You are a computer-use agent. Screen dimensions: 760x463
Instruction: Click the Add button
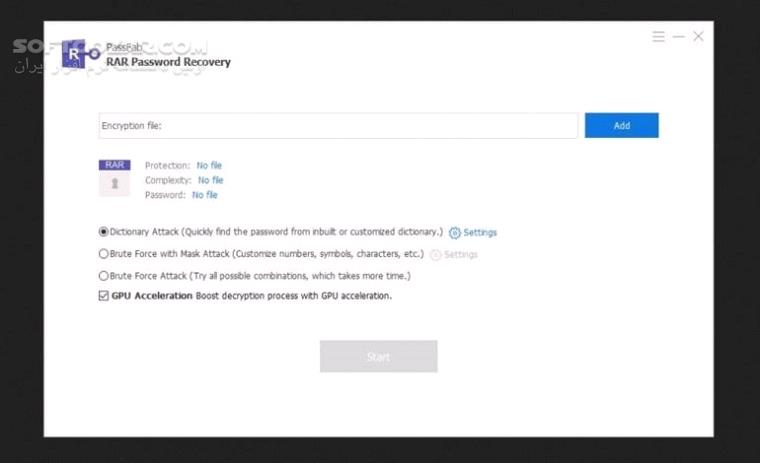[621, 126]
